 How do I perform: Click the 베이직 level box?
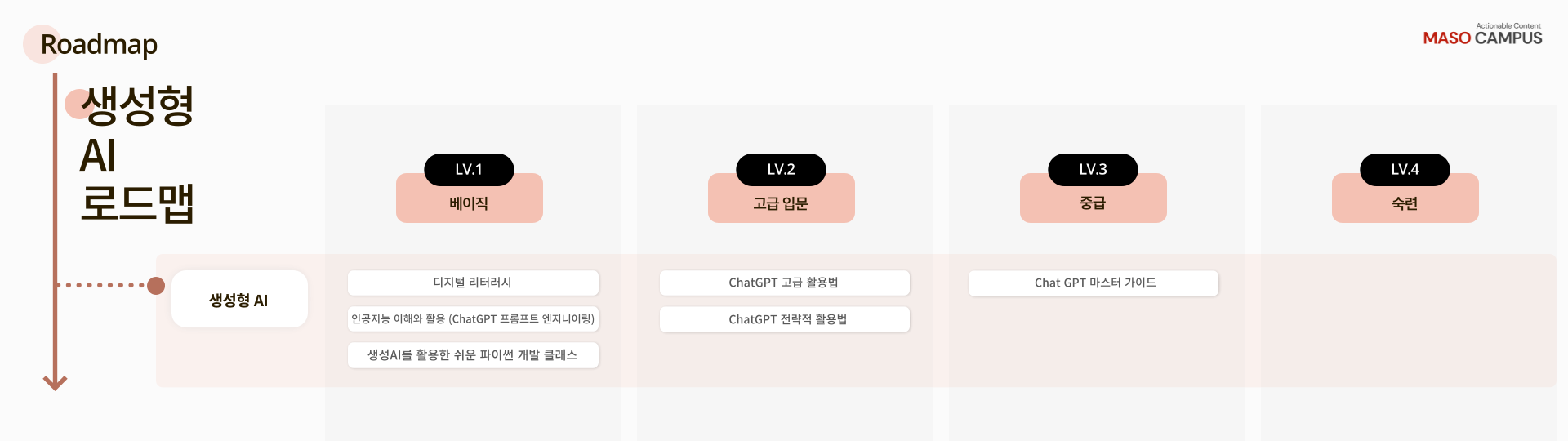click(x=469, y=204)
